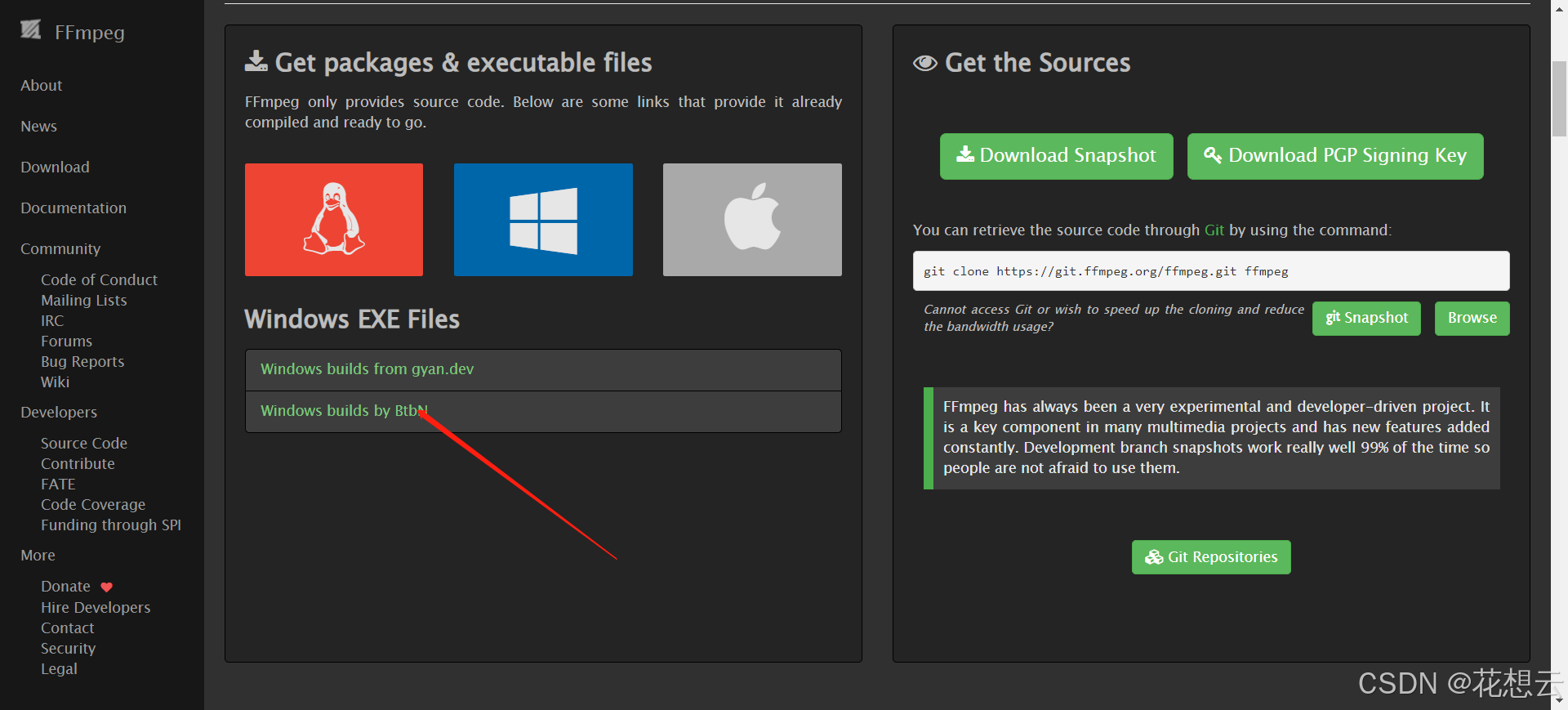Open Legal link in sidebar

coord(59,669)
